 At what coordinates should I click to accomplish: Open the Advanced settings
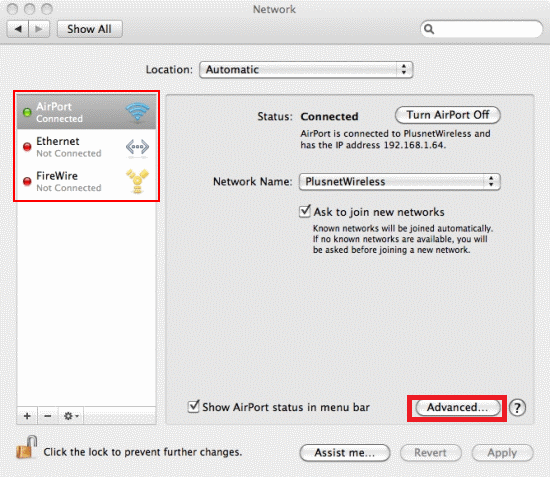click(x=457, y=408)
